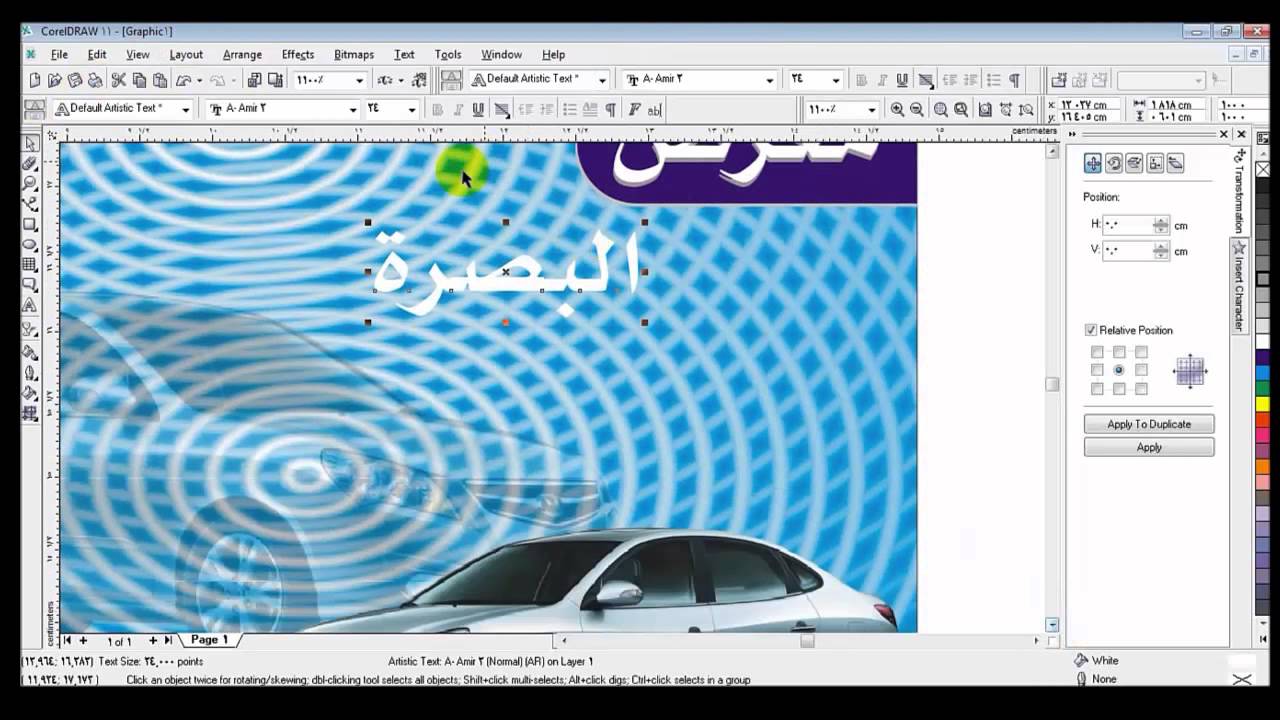Select the Pick tool in the toolbox
1280x720 pixels.
coord(30,143)
